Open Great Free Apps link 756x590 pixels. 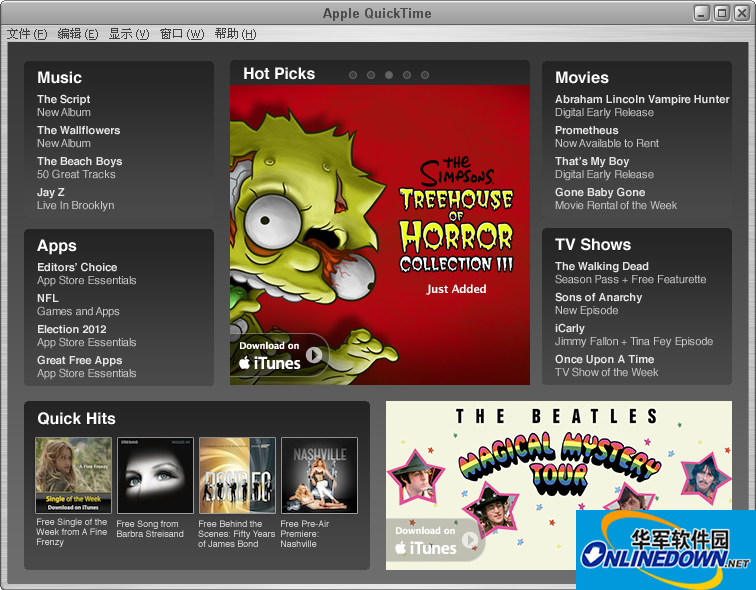point(87,367)
